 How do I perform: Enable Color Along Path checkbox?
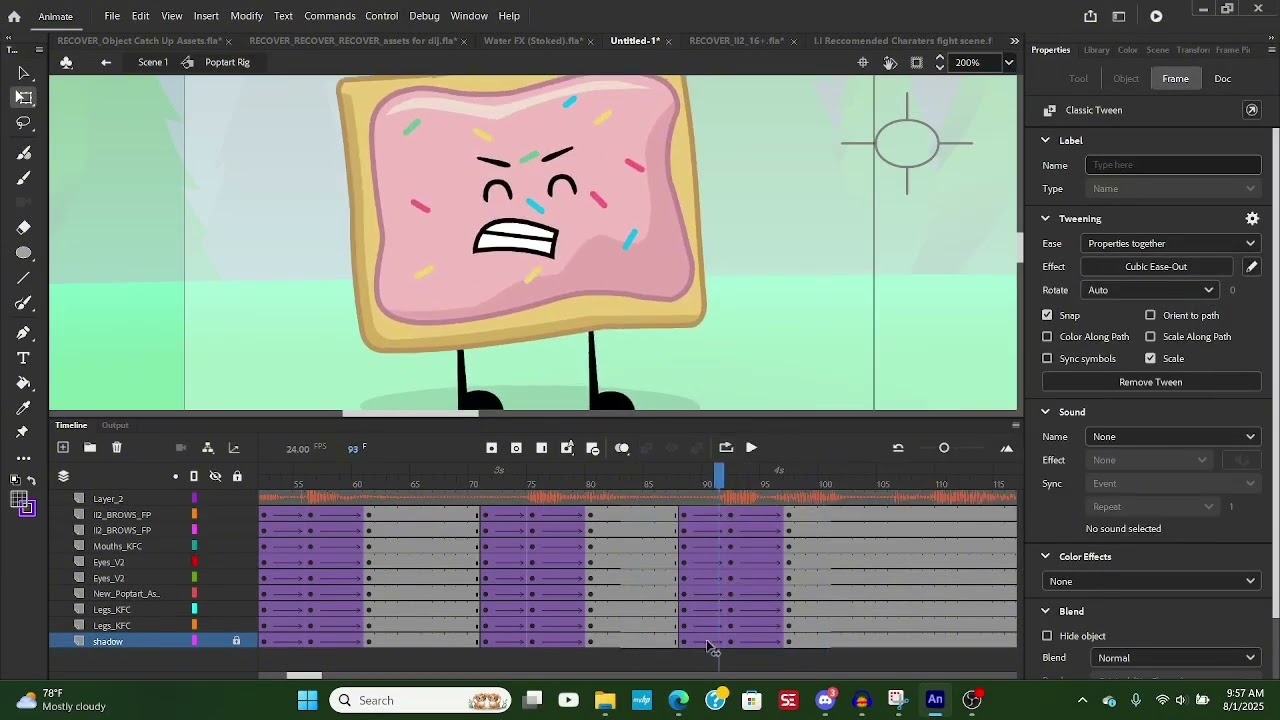click(1047, 337)
